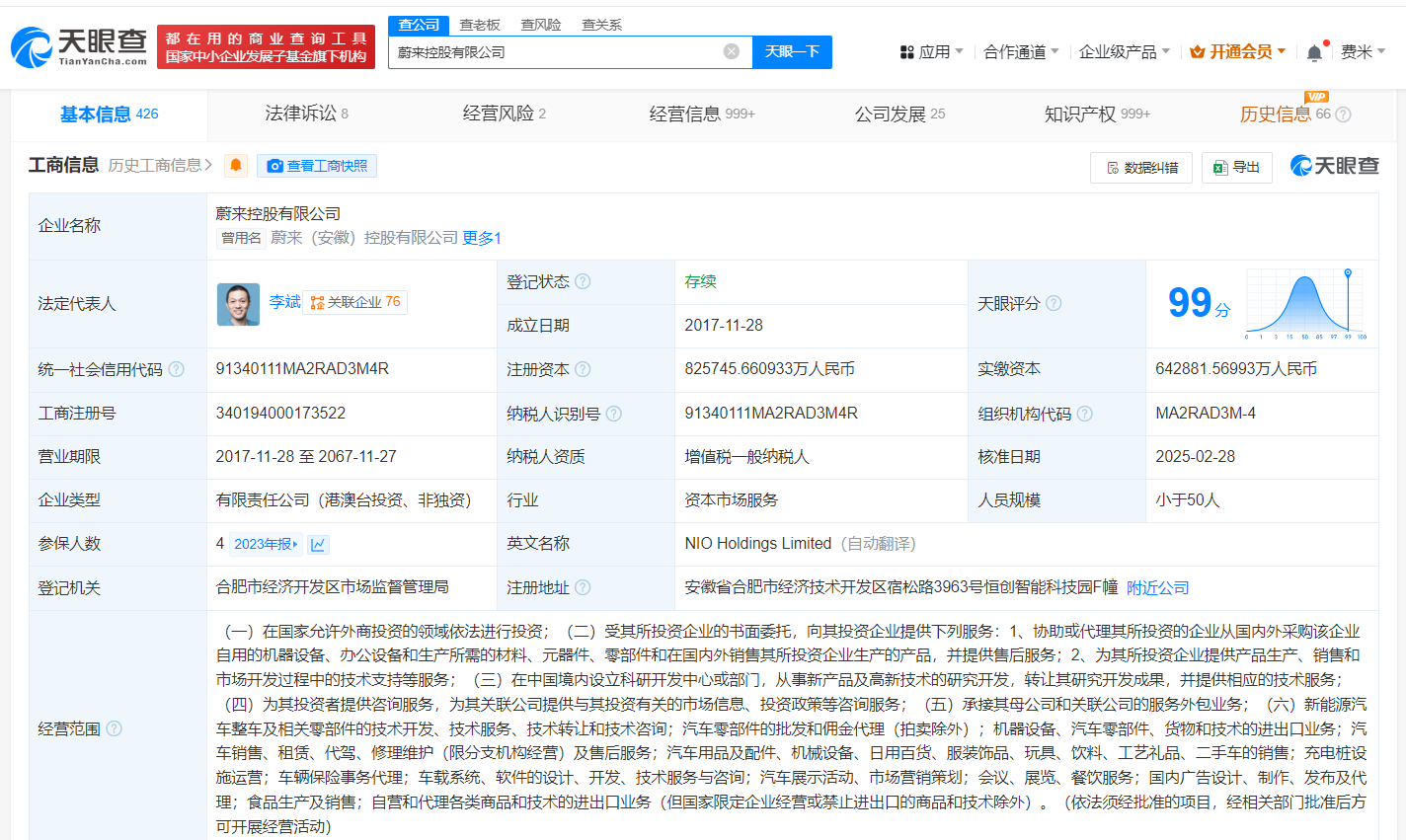Expand the 应用 dropdown menu
The width and height of the screenshot is (1406, 840).
931,51
